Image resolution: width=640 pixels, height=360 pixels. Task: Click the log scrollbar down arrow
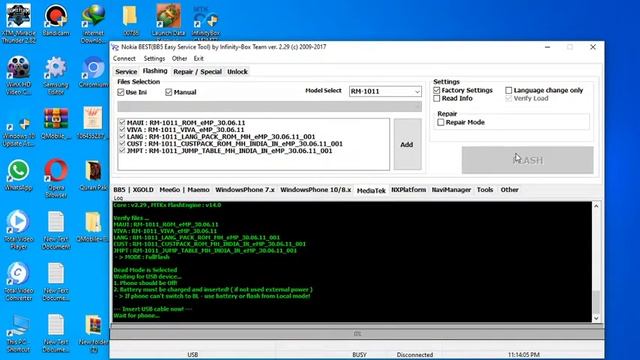coord(596,318)
